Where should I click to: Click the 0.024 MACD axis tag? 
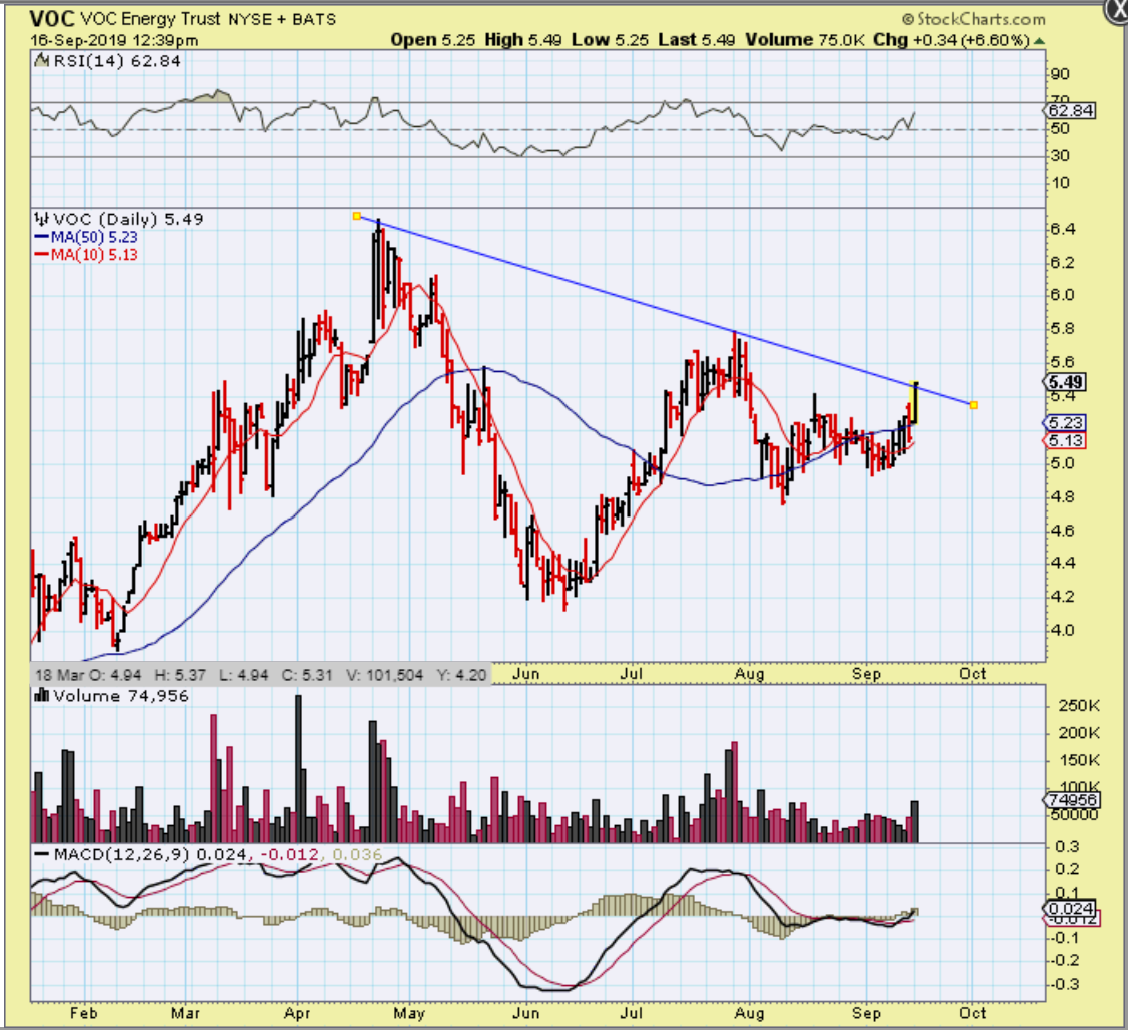[1071, 908]
